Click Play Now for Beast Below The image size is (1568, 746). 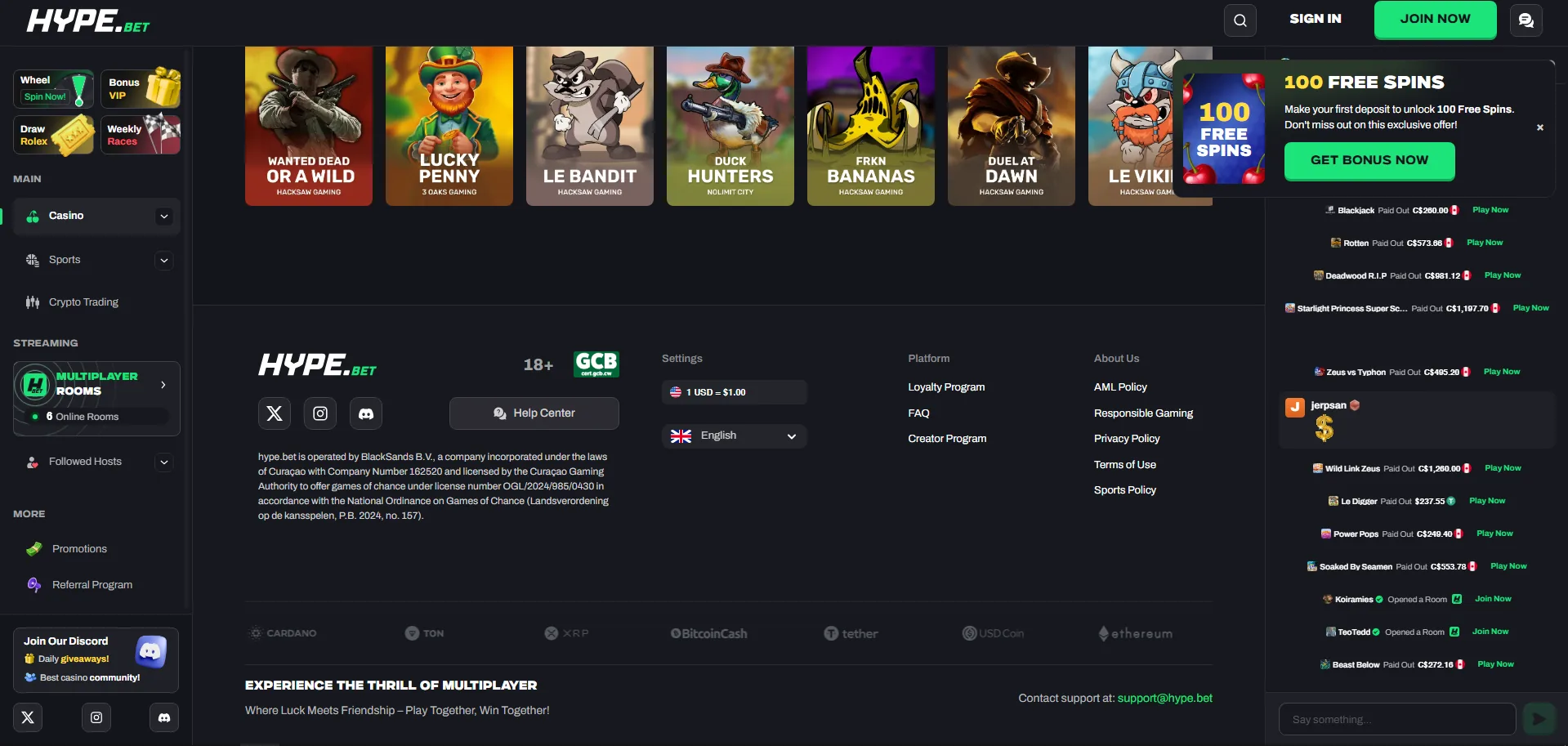(1495, 664)
